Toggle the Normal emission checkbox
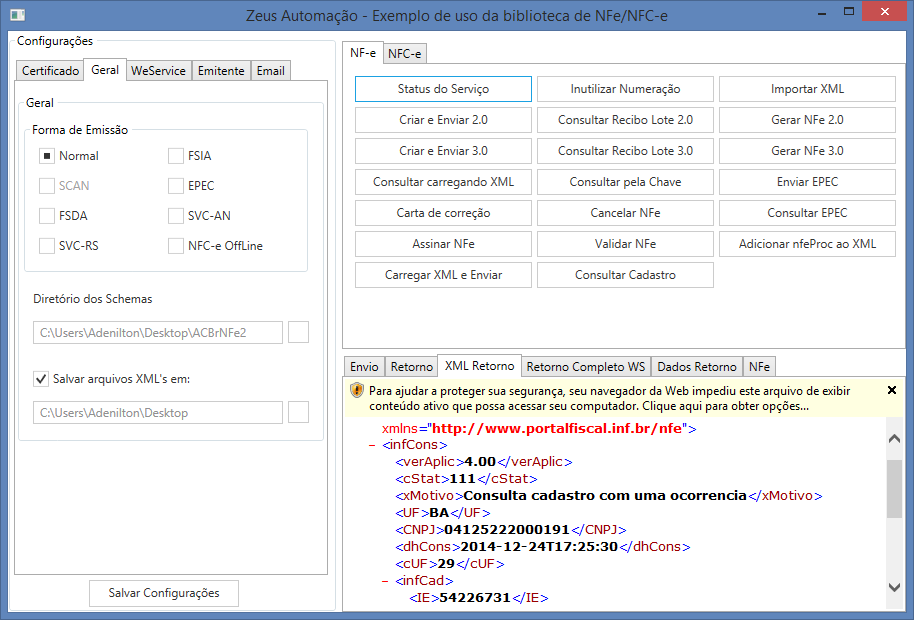The image size is (915, 620). (x=47, y=156)
